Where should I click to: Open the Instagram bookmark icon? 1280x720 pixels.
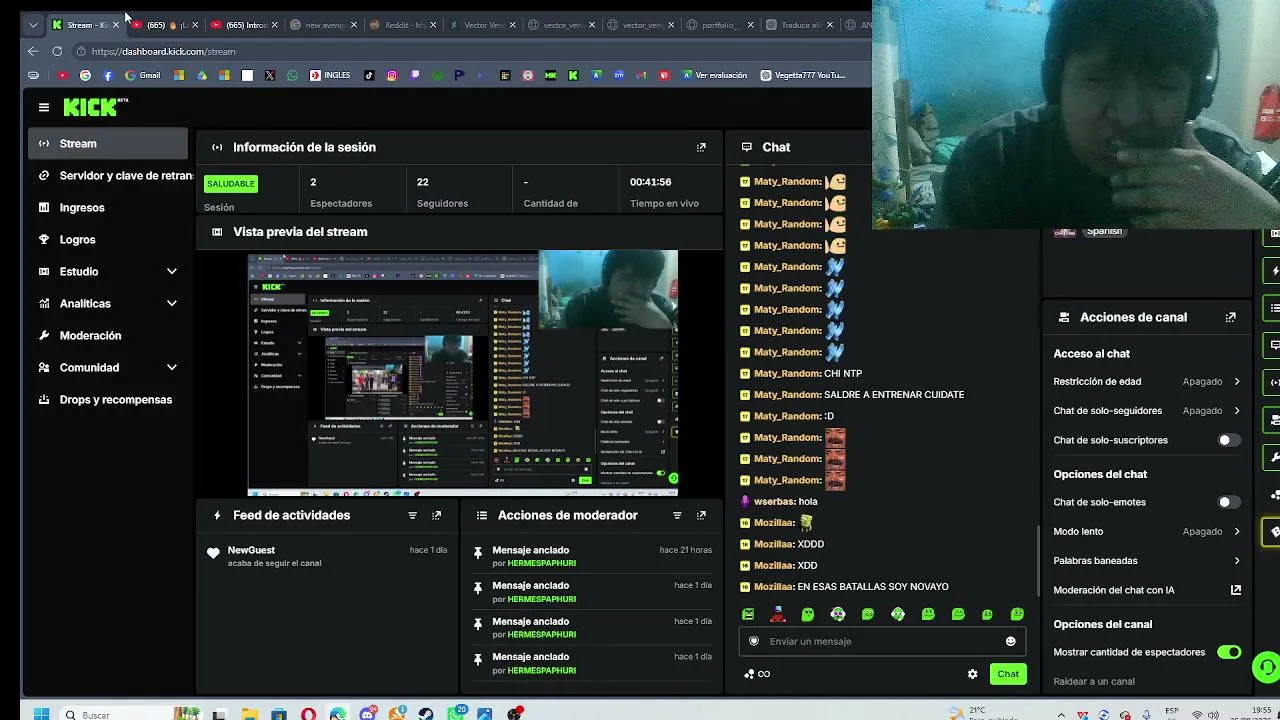[392, 75]
